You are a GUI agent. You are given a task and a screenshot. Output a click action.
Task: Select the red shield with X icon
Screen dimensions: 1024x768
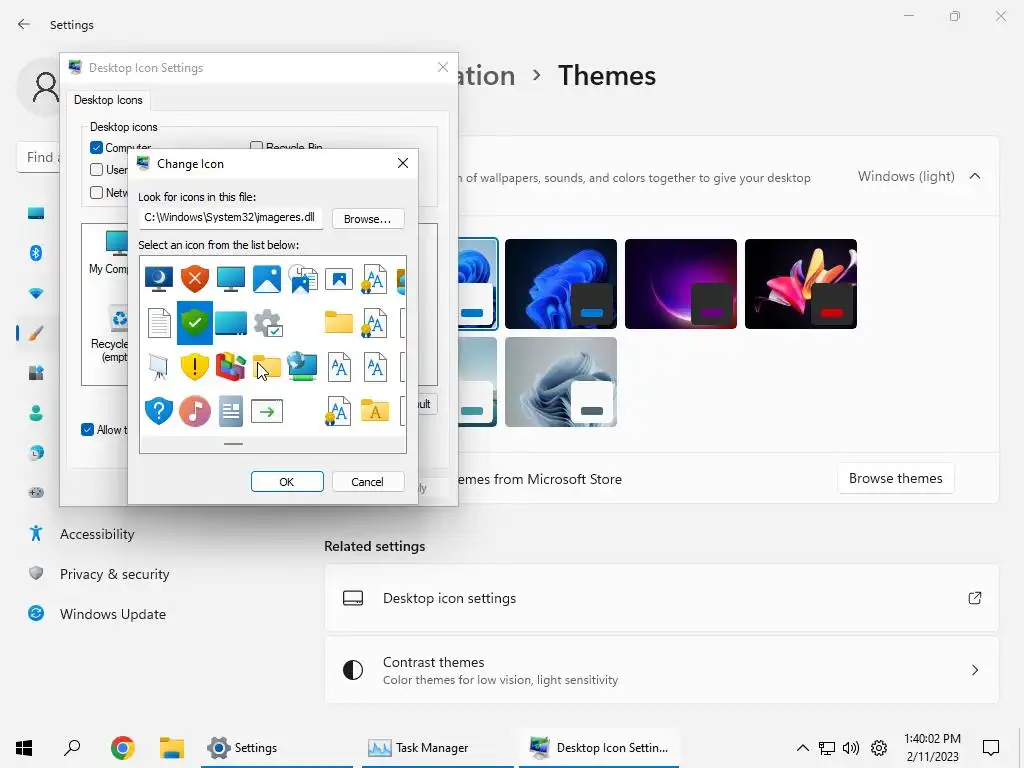tap(195, 279)
